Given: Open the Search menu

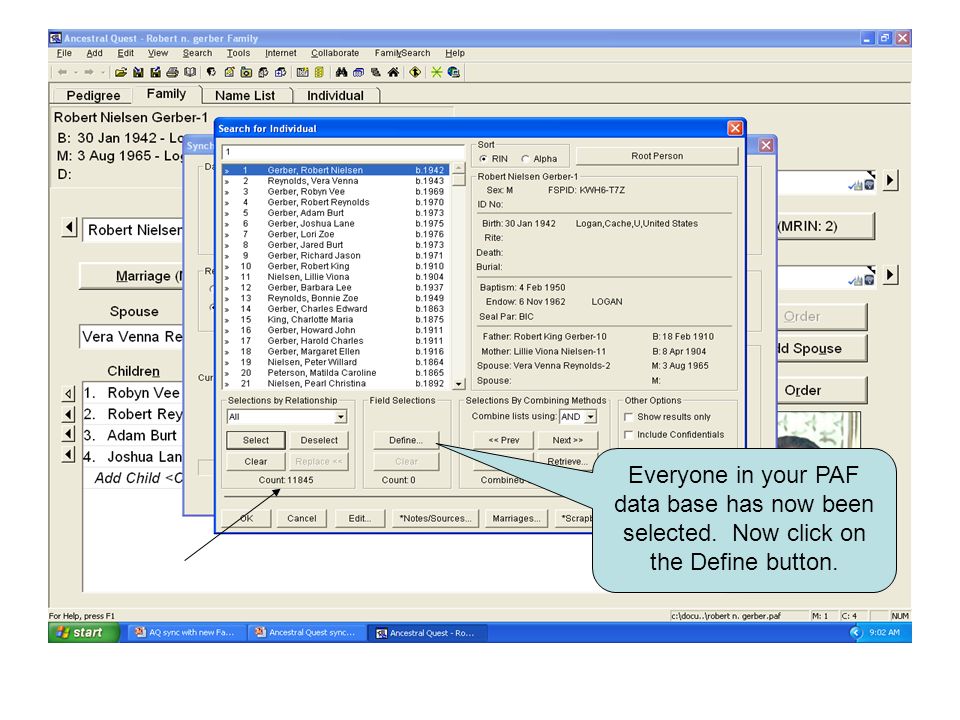Looking at the screenshot, I should pyautogui.click(x=197, y=53).
